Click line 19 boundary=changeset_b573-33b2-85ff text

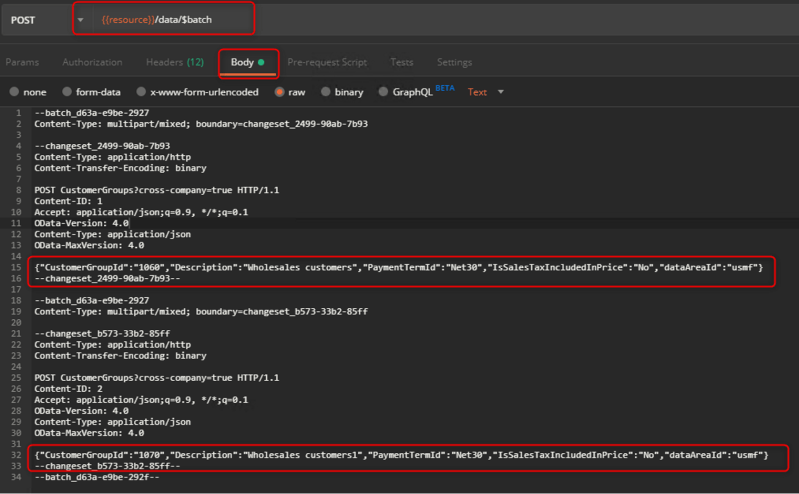[282, 311]
